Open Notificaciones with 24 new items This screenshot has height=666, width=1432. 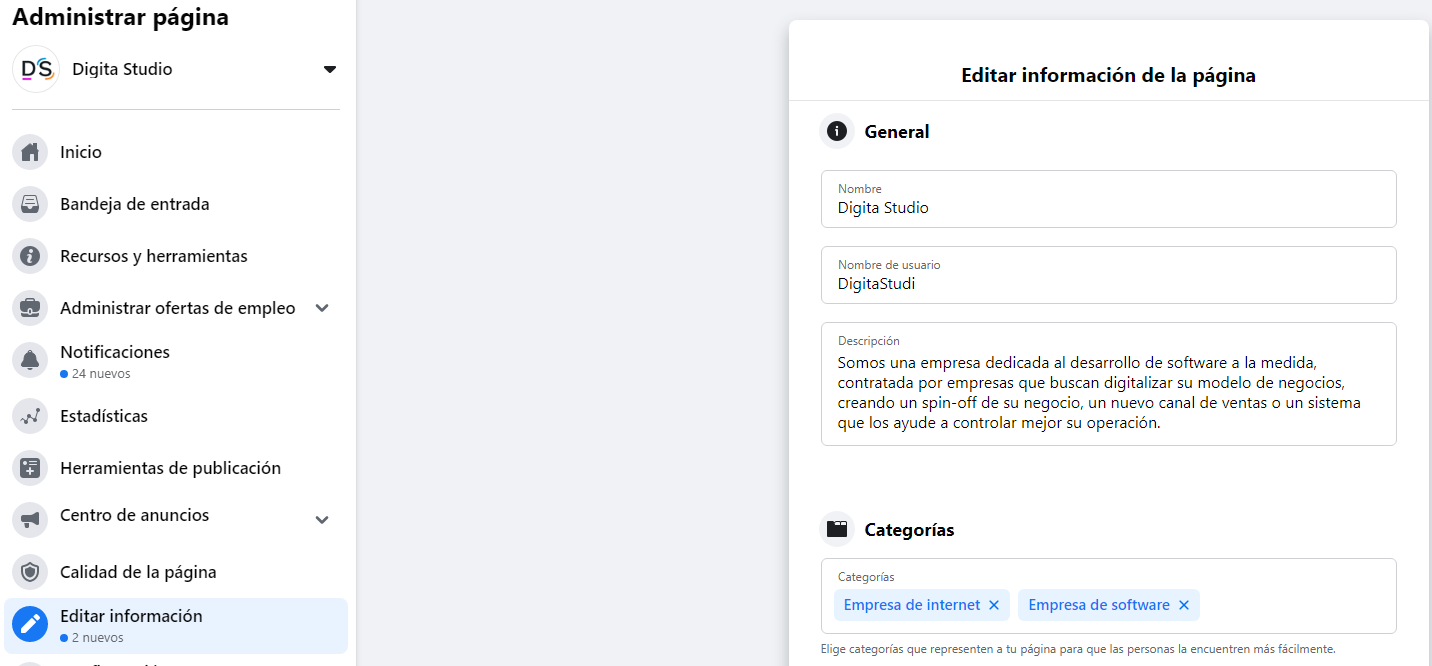coord(176,361)
